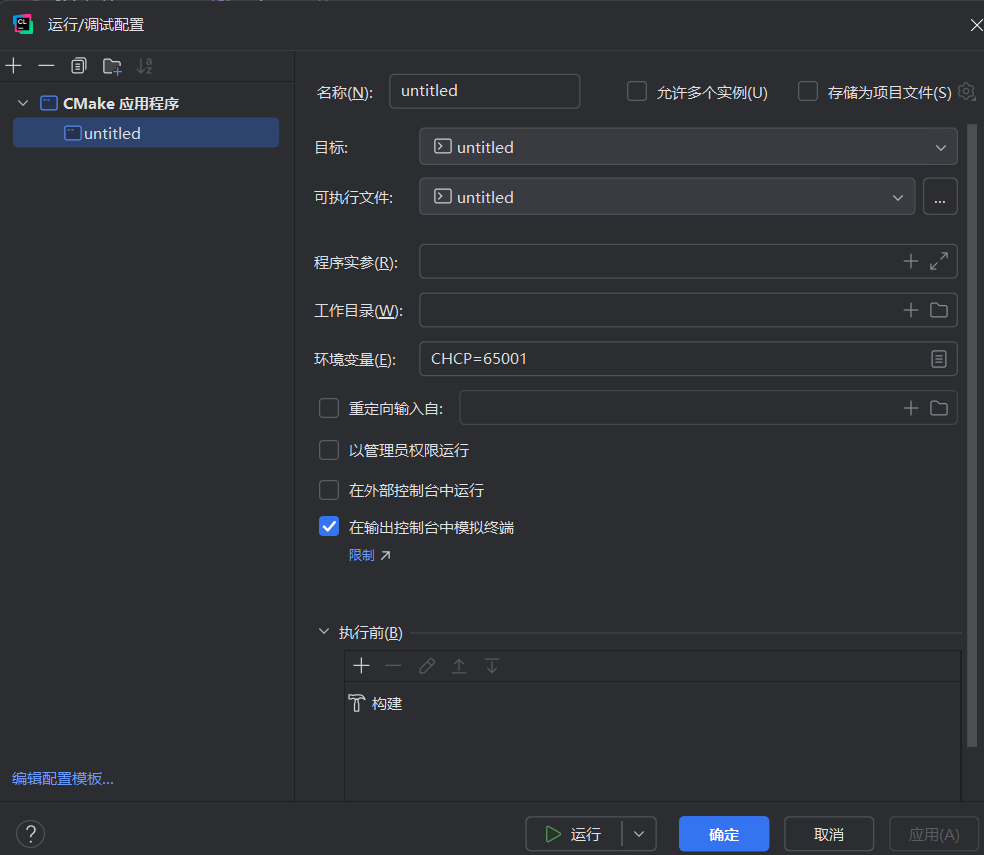Image resolution: width=984 pixels, height=855 pixels.
Task: Open the 目标 dropdown
Action: [940, 146]
